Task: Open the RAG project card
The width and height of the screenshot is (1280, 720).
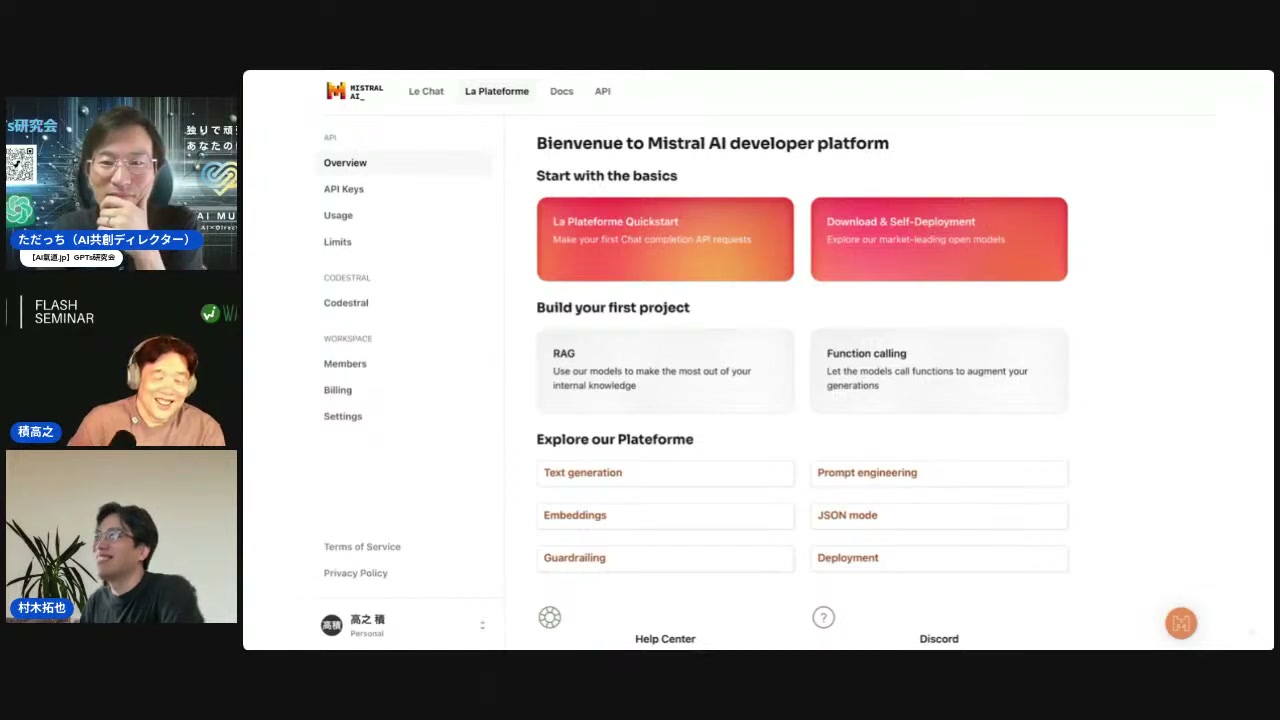Action: (665, 370)
